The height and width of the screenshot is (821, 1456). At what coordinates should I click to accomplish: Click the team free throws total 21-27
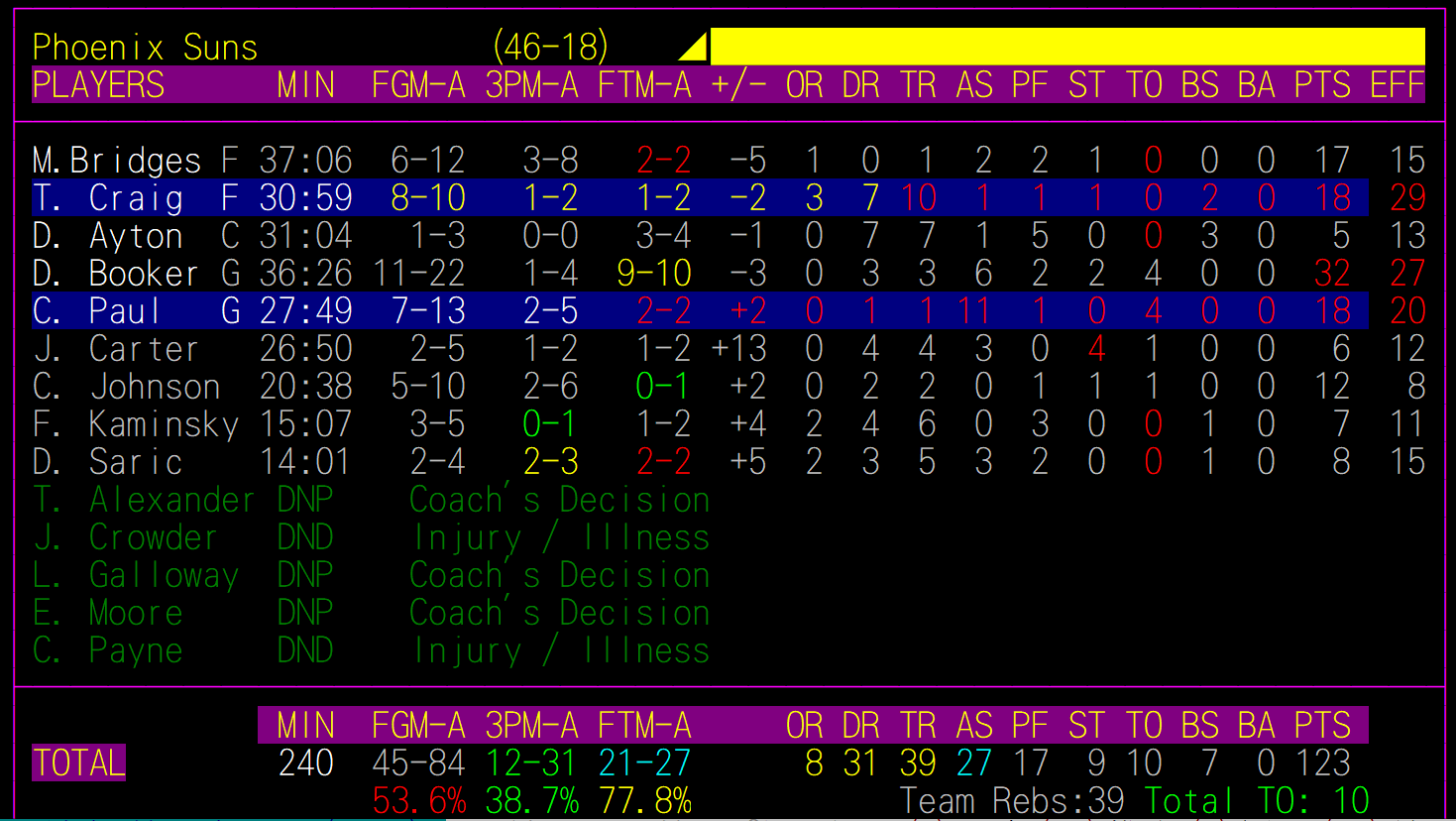(x=645, y=763)
